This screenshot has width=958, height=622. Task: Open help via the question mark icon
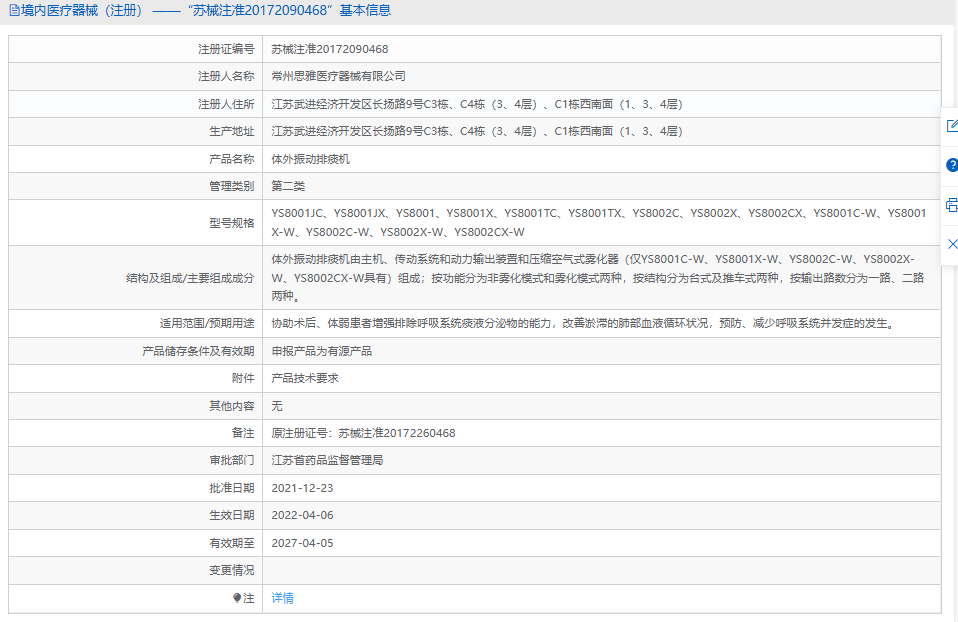[x=951, y=165]
